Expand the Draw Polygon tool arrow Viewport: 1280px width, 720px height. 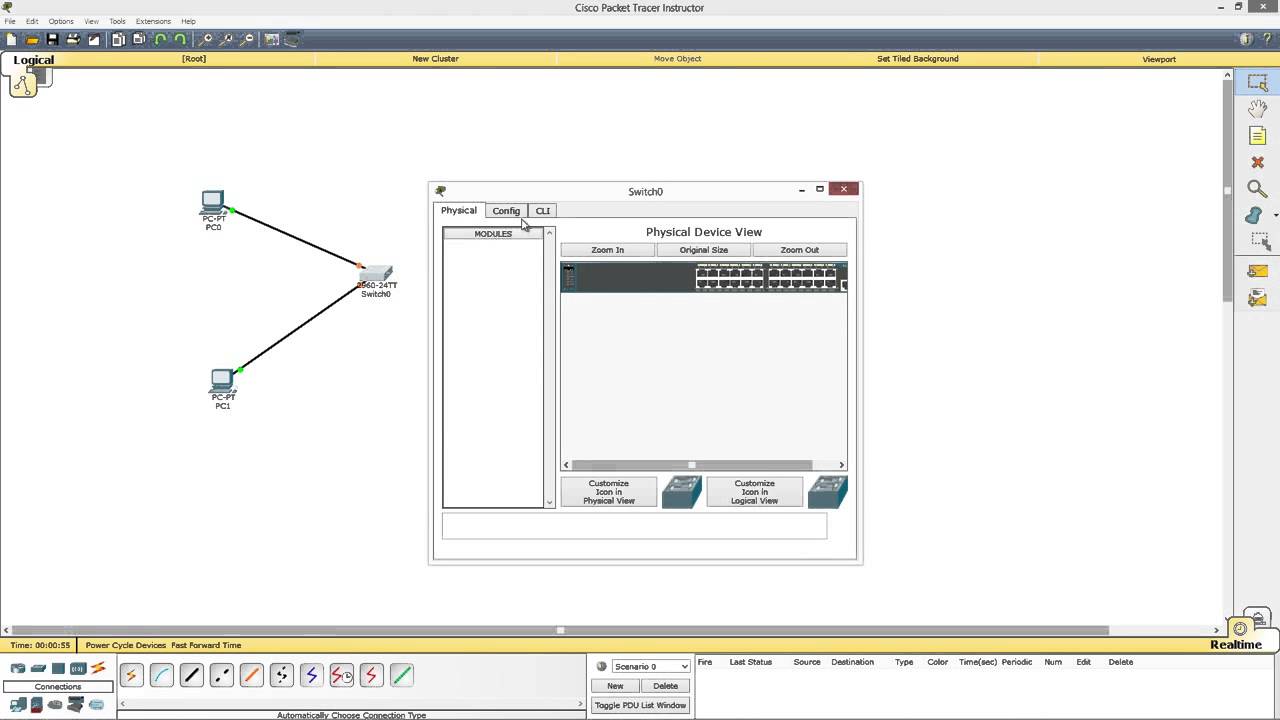(x=1276, y=216)
